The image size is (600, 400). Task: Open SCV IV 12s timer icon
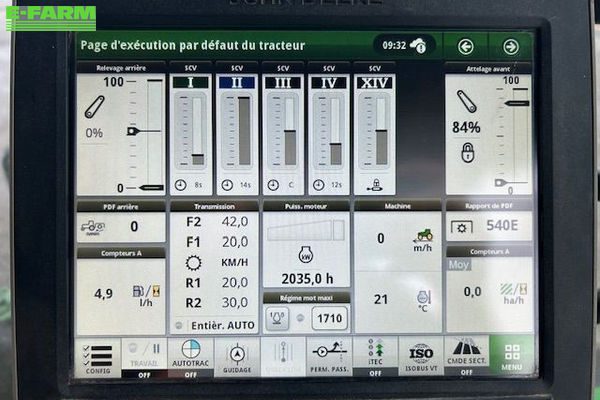(319, 185)
